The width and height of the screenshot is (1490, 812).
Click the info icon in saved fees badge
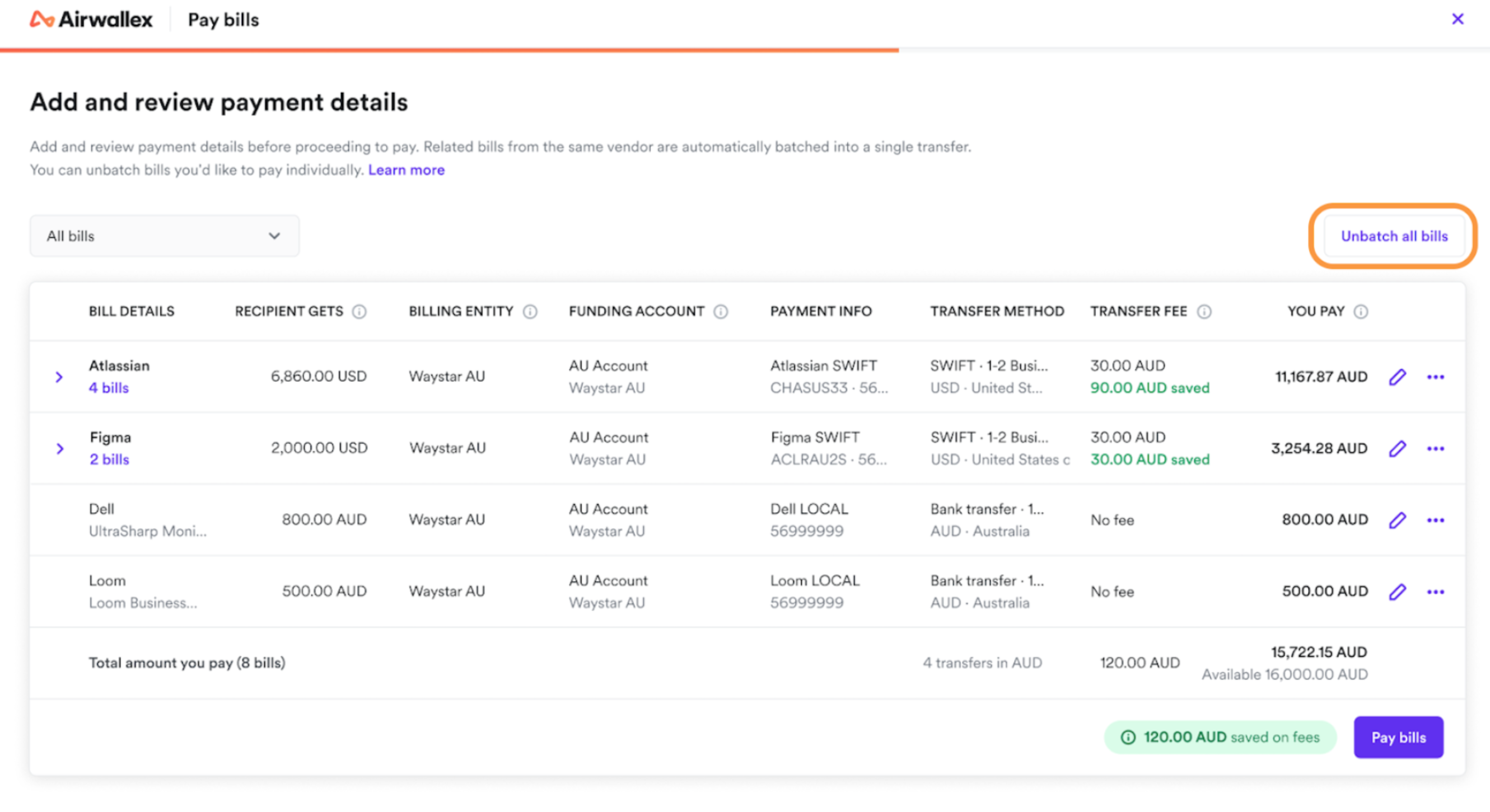[x=1128, y=738]
